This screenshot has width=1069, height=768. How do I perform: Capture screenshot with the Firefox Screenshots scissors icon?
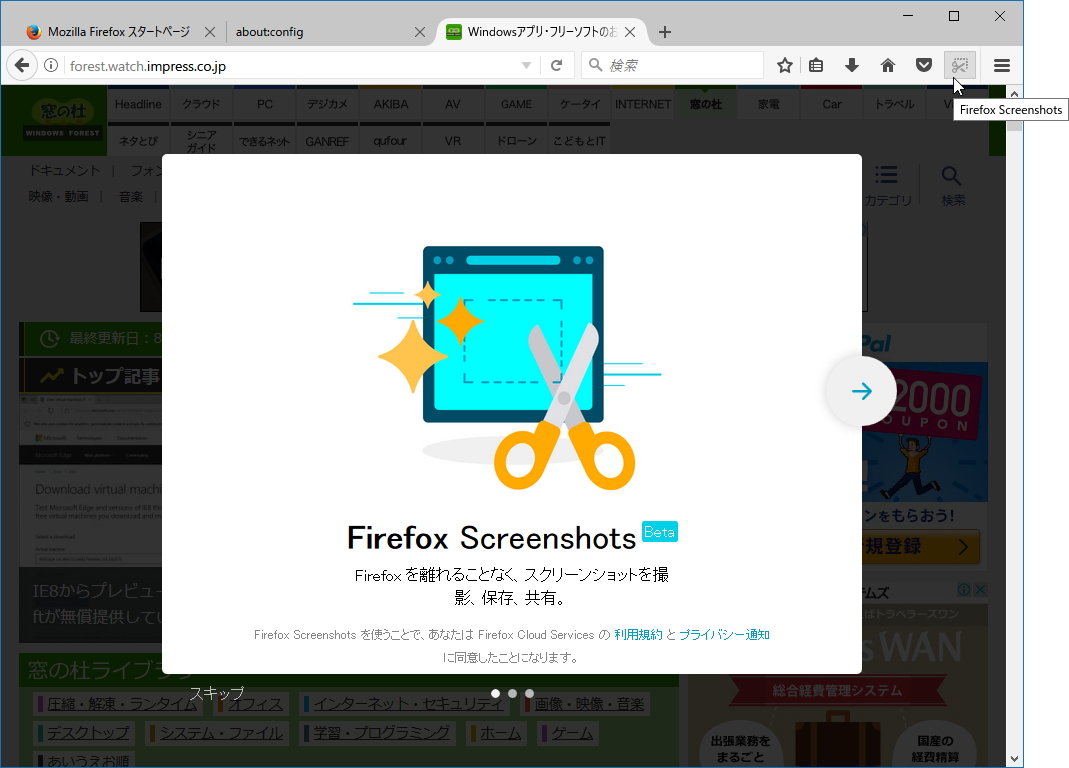pyautogui.click(x=959, y=64)
